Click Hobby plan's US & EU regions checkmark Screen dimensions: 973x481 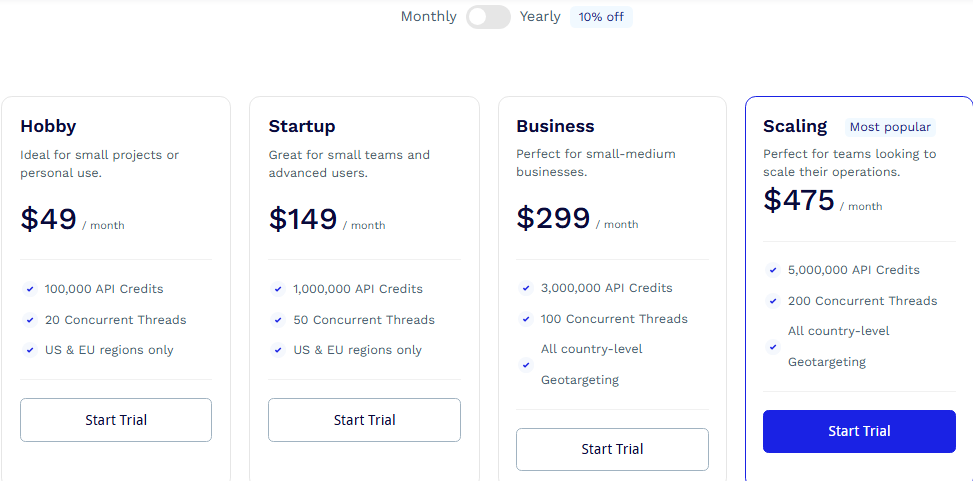coord(30,350)
